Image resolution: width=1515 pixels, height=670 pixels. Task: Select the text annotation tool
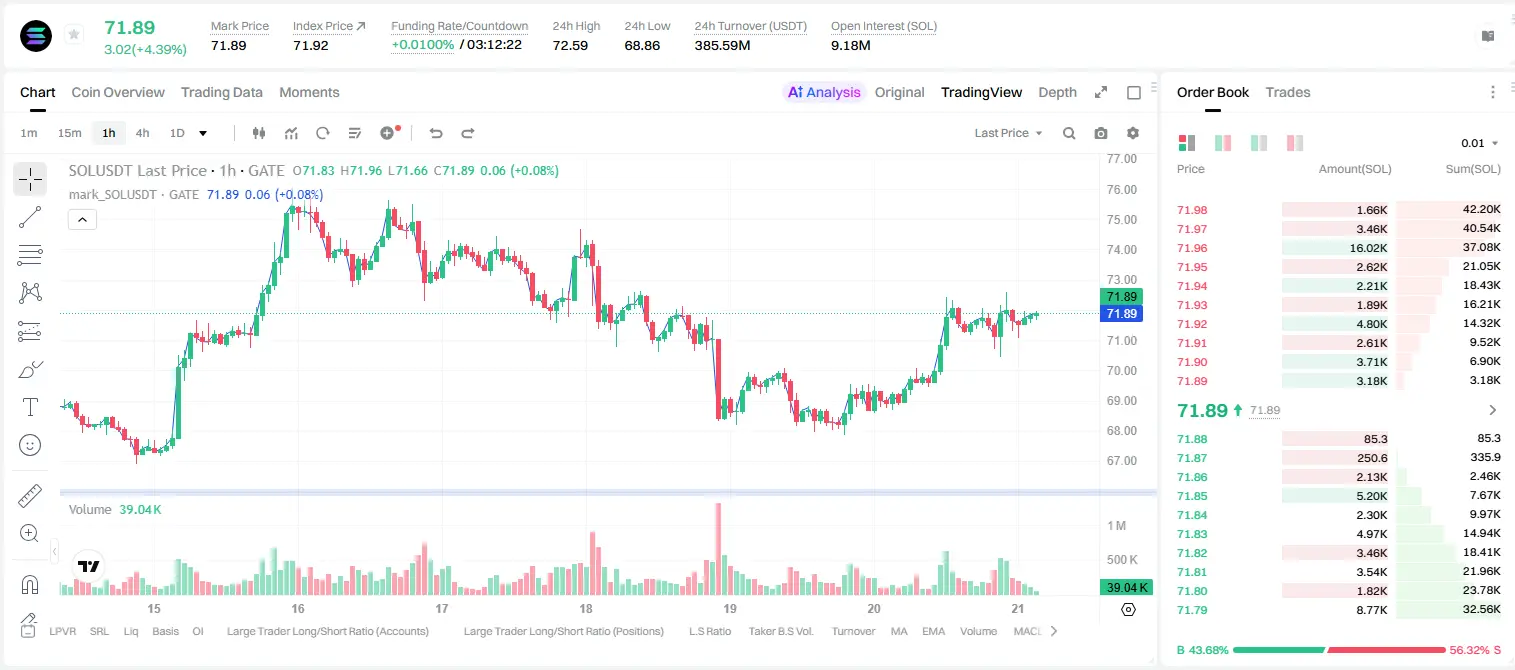[30, 407]
